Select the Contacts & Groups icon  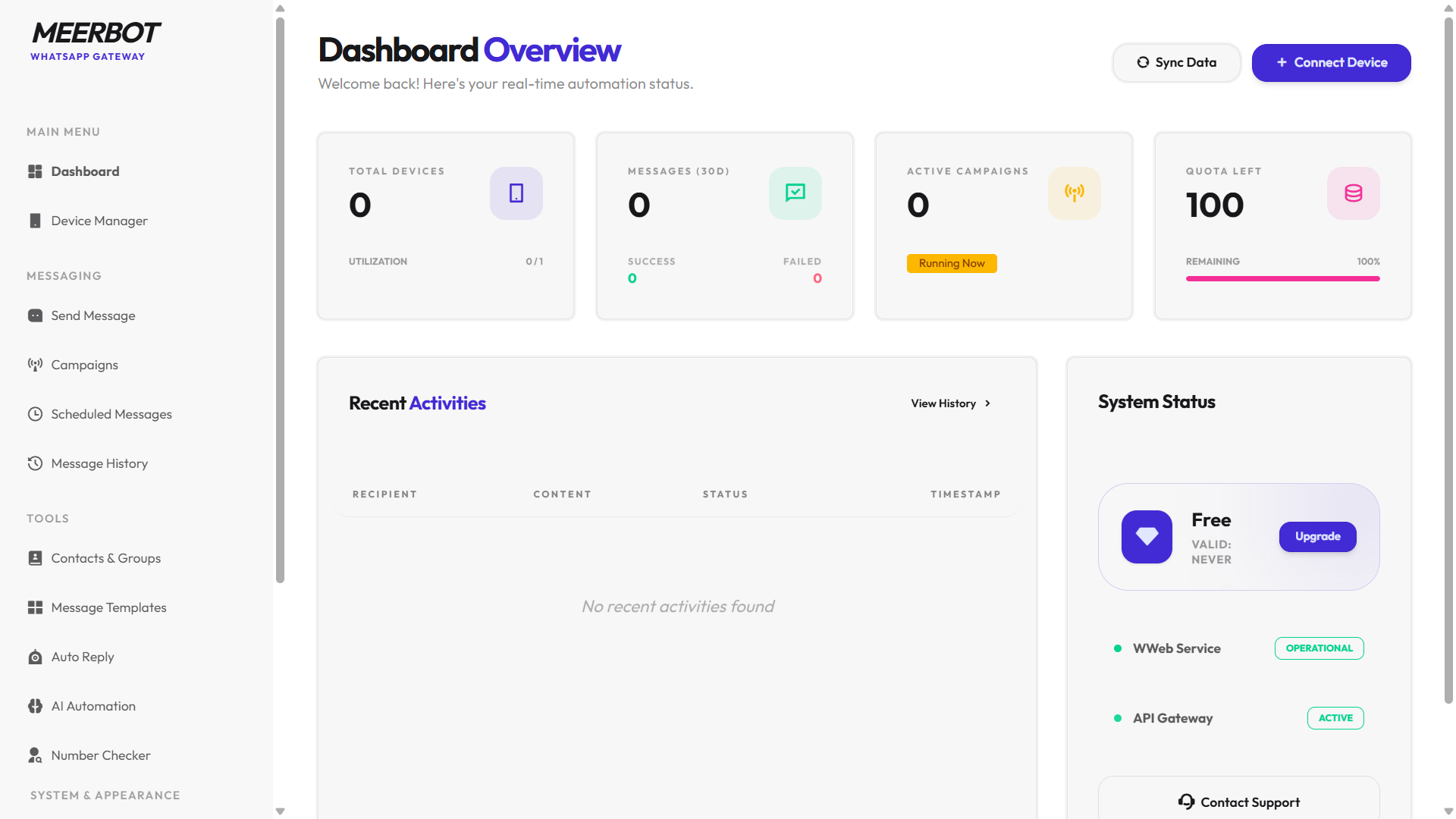point(35,558)
